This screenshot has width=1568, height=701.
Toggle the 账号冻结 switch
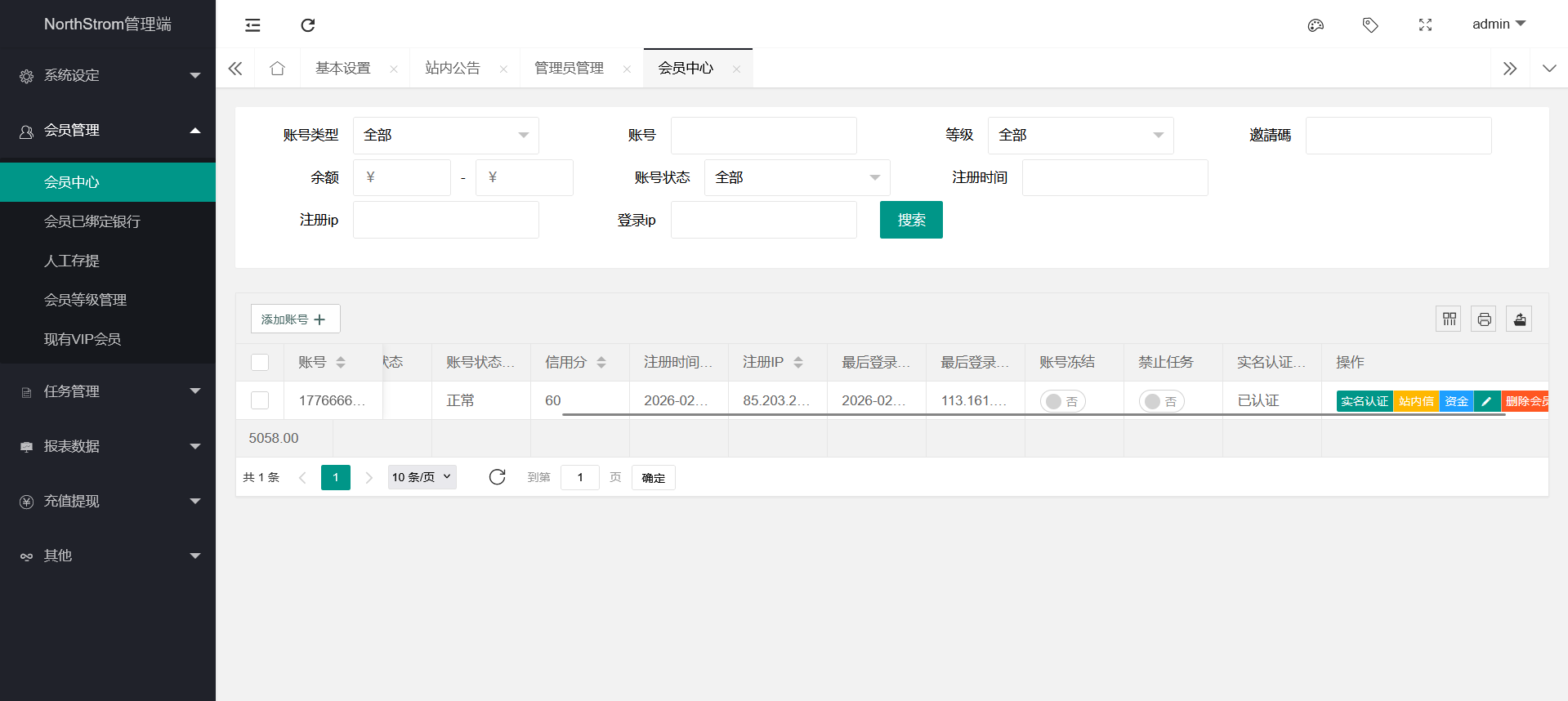[x=1062, y=401]
